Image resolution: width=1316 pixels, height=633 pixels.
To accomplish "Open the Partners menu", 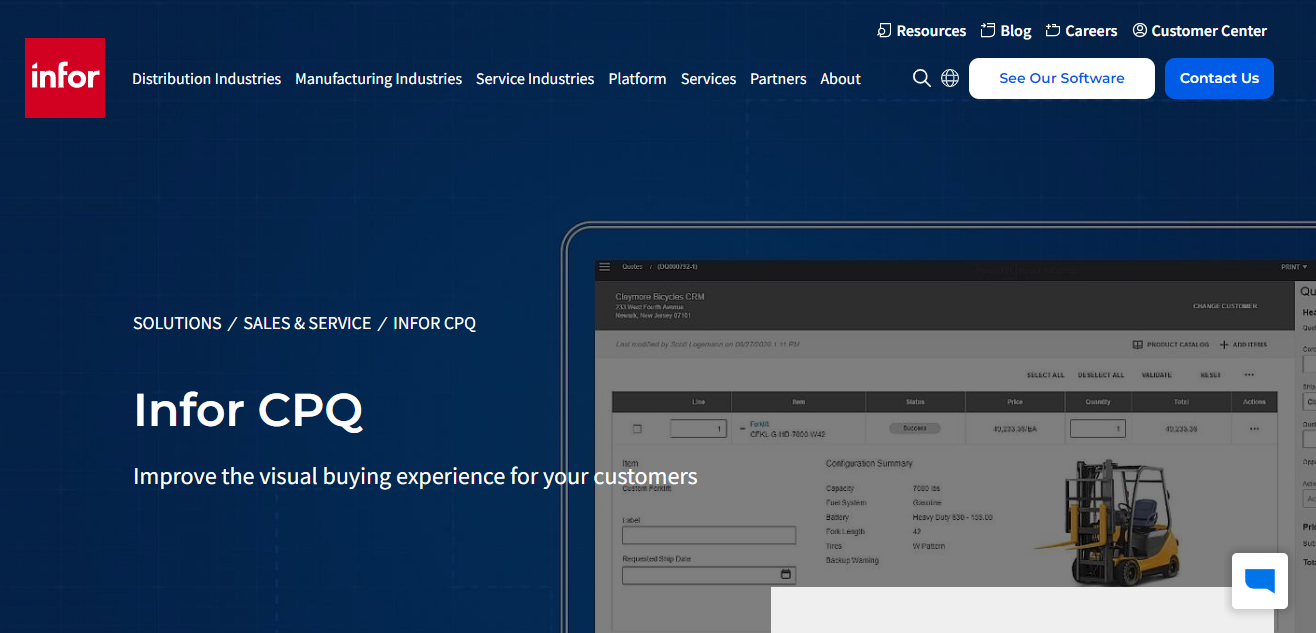I will coord(778,79).
